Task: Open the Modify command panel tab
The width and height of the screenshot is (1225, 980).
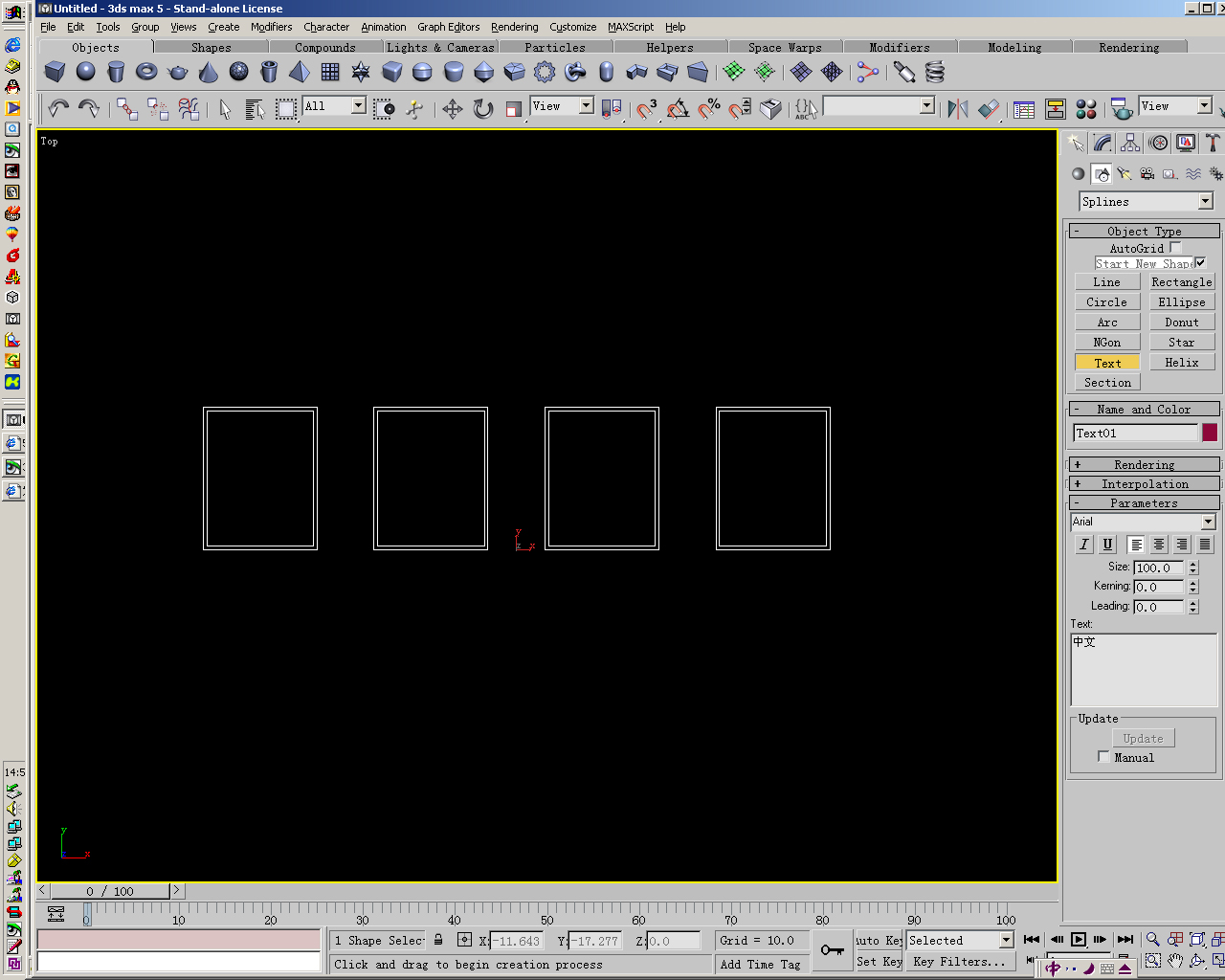Action: [x=1103, y=143]
